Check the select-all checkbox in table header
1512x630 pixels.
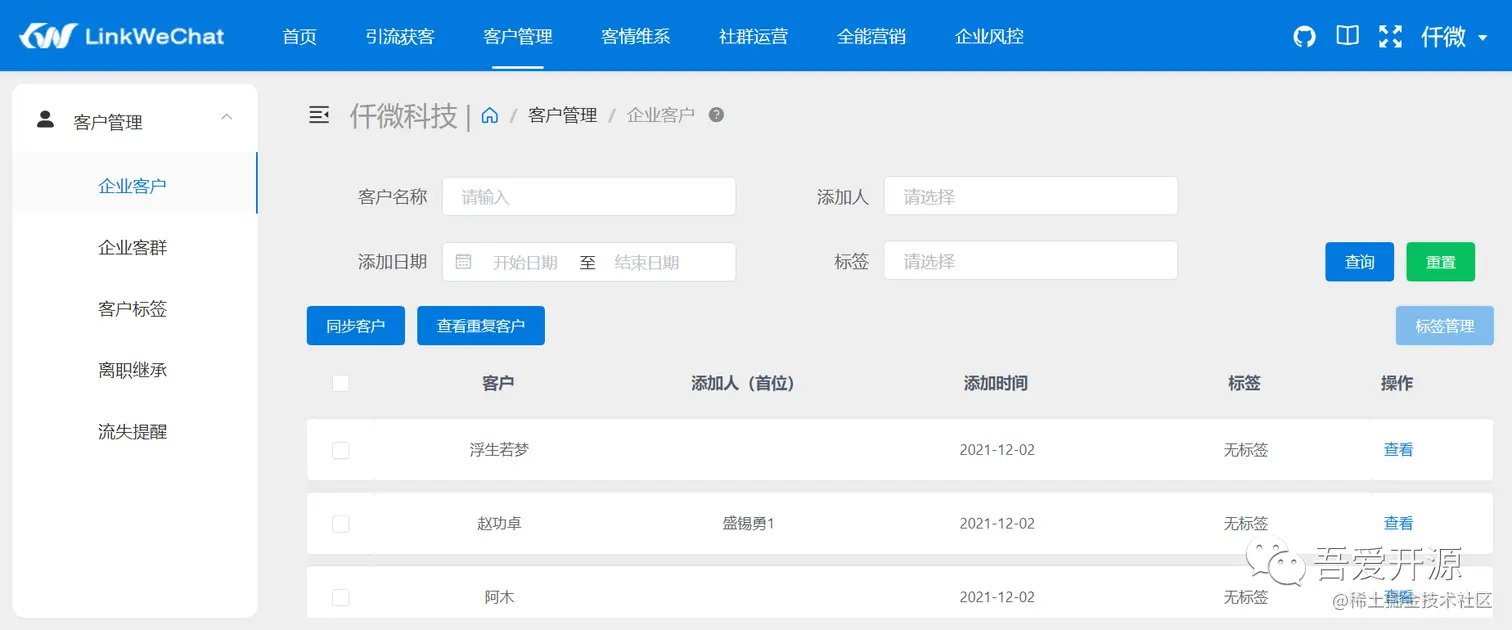point(341,383)
